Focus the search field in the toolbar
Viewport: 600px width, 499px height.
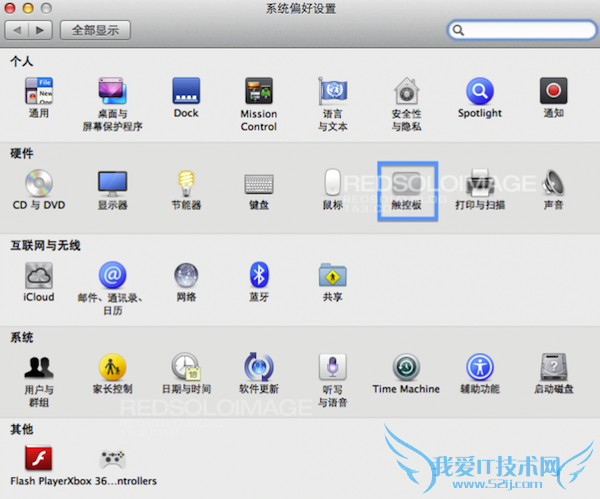coord(522,30)
